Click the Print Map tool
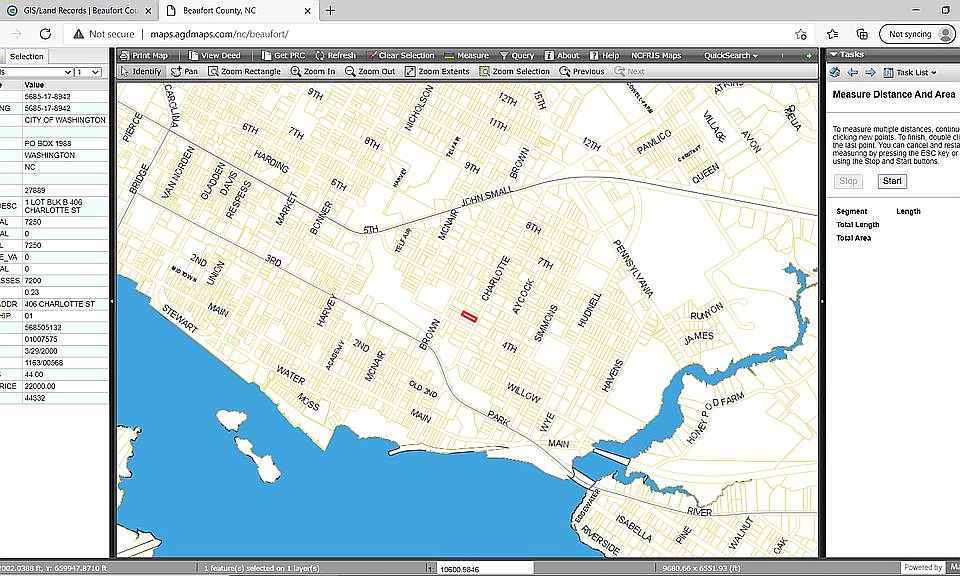 (144, 55)
